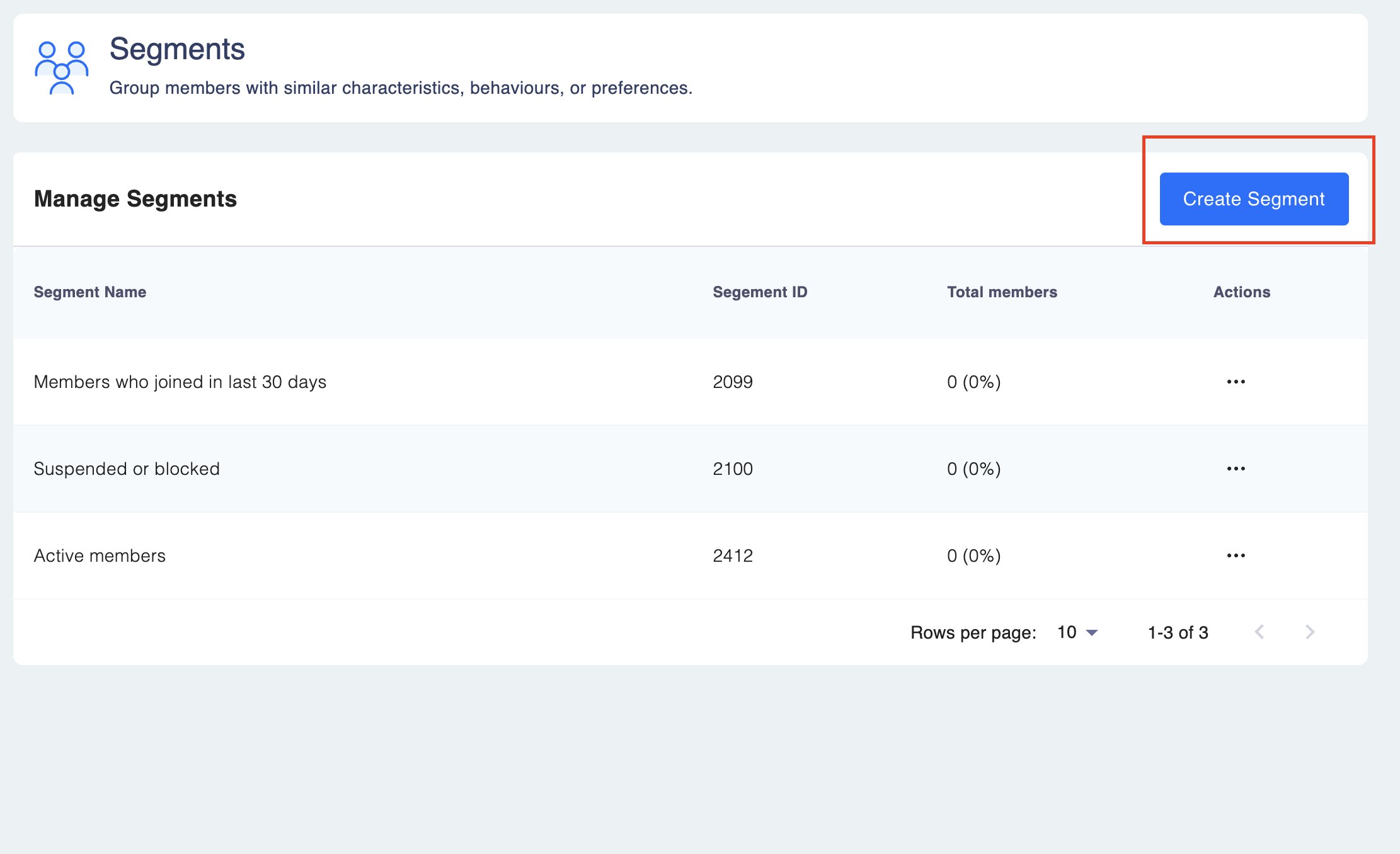Sort by Segment Name column header
Image resolution: width=1400 pixels, height=854 pixels.
(x=90, y=292)
